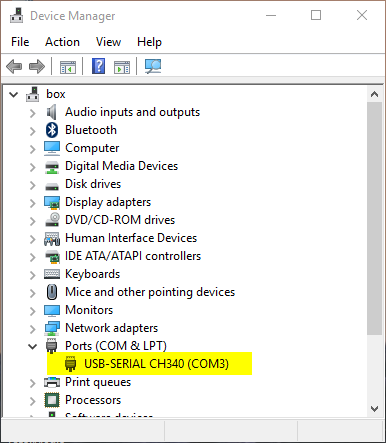Viewport: 386px width, 443px height.
Task: Select the Display adapters label
Action: [x=108, y=202]
